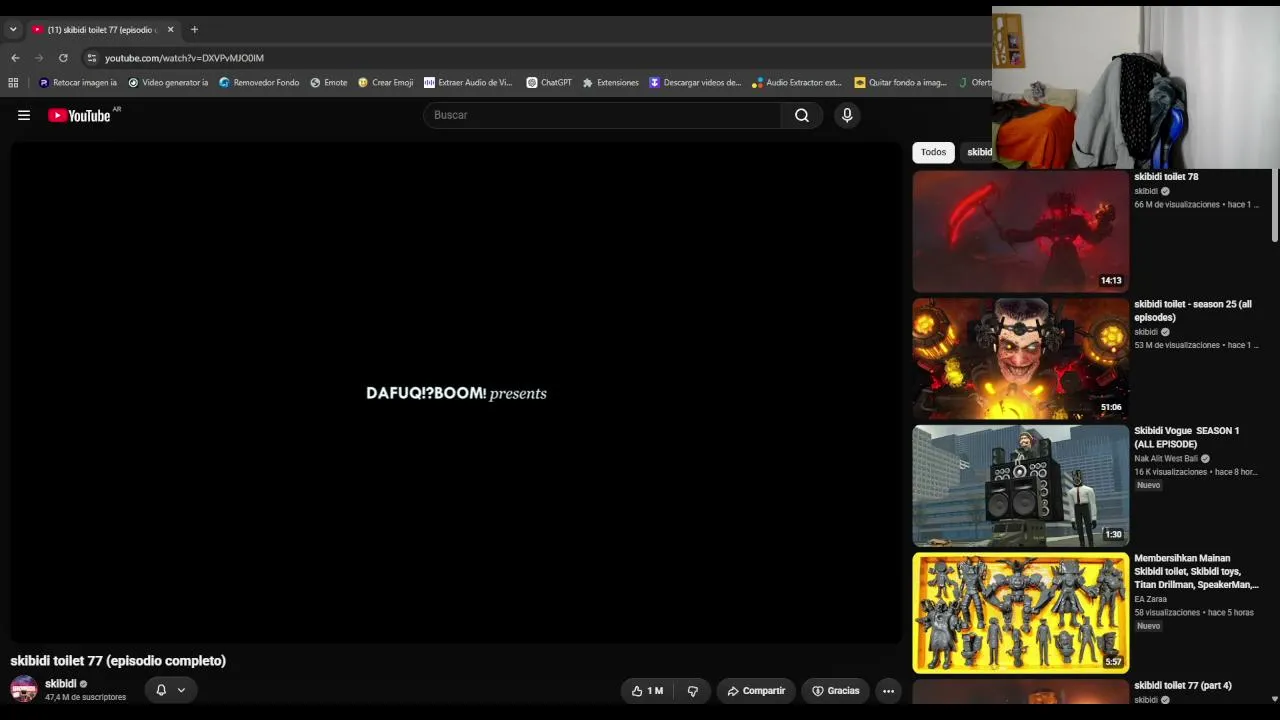This screenshot has height=720, width=1280.
Task: Open the ChatGPT bookmark
Action: click(549, 83)
